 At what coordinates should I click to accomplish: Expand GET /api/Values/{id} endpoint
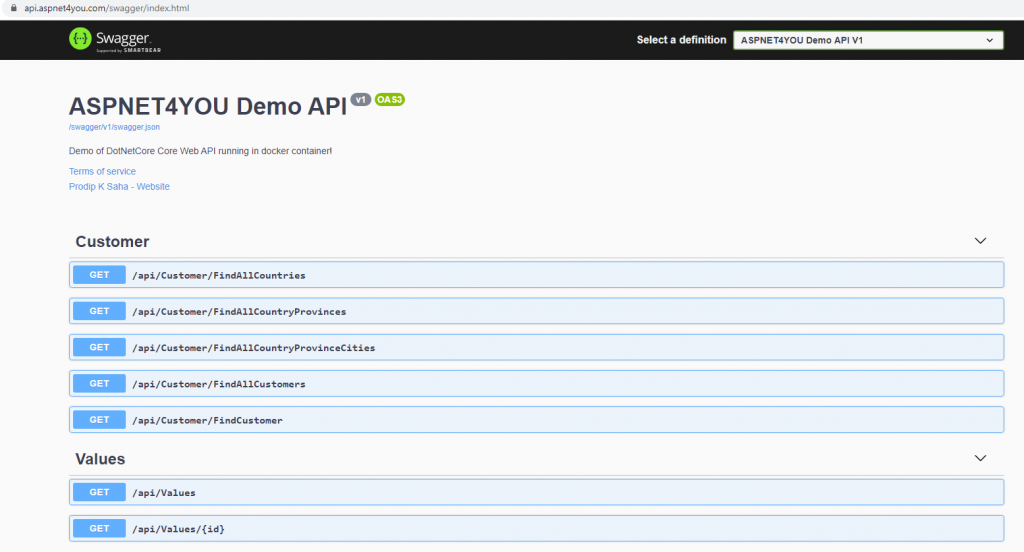coord(536,528)
